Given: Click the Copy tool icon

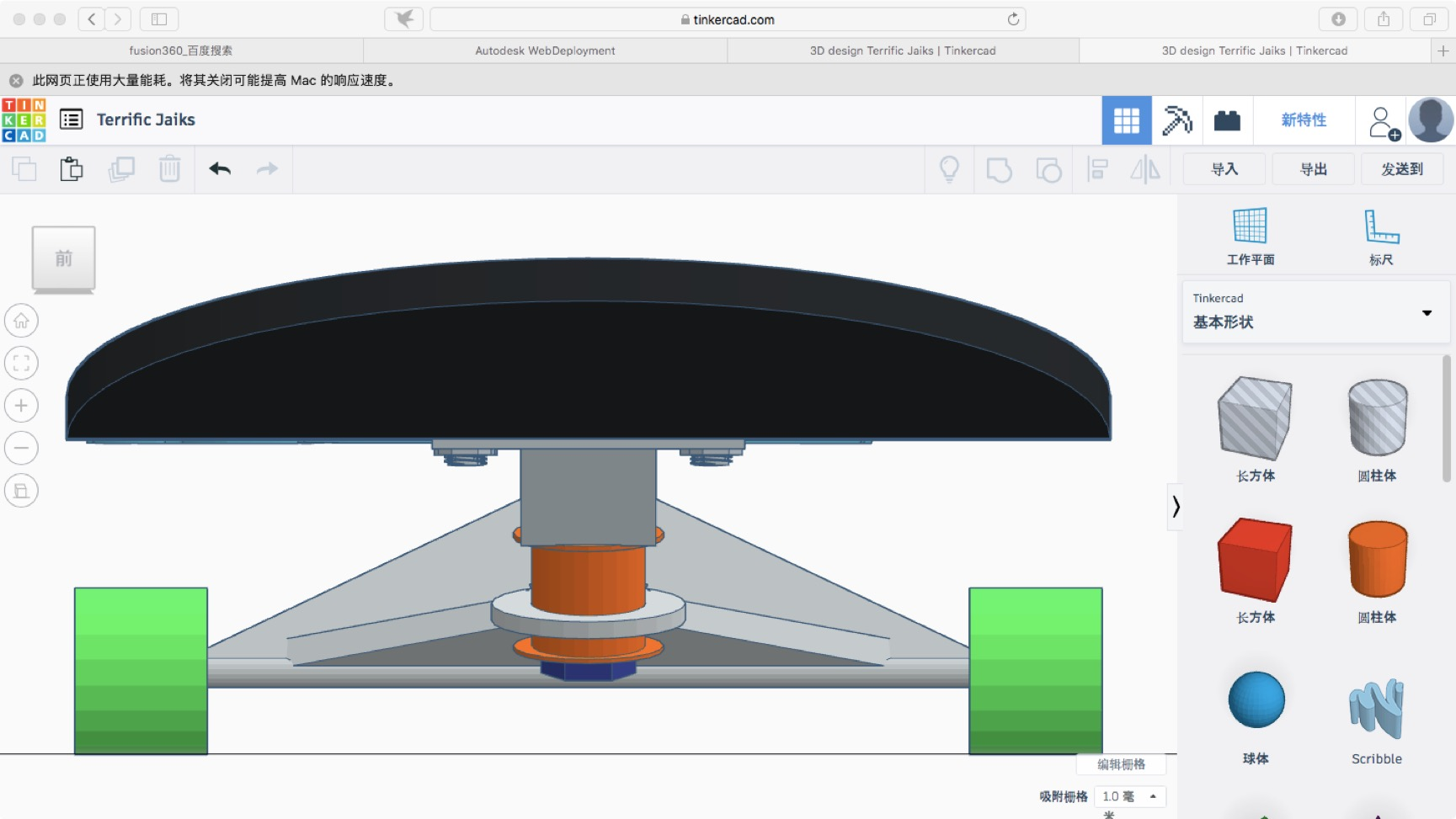Looking at the screenshot, I should coord(24,169).
